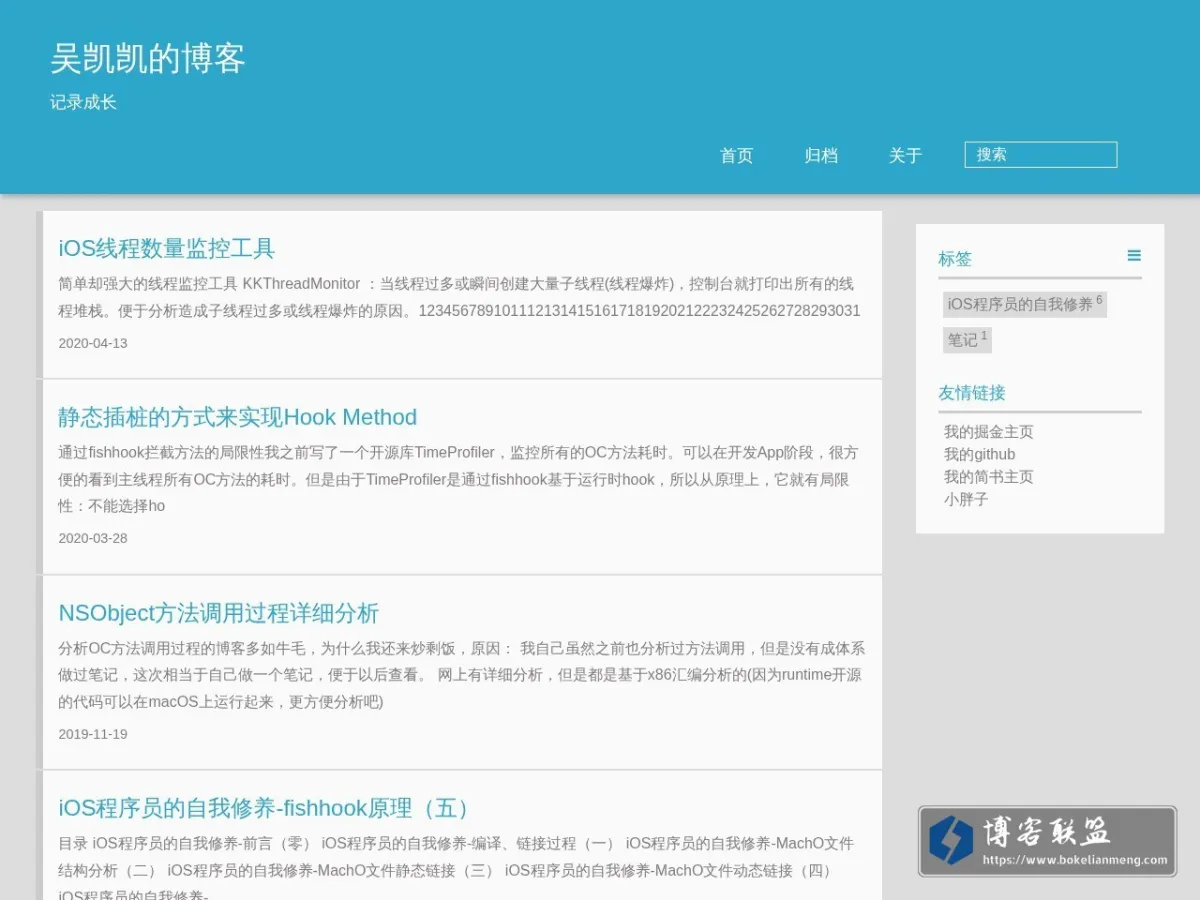Click the 记录成长 subtitle
Viewport: 1200px width, 900px height.
point(83,102)
